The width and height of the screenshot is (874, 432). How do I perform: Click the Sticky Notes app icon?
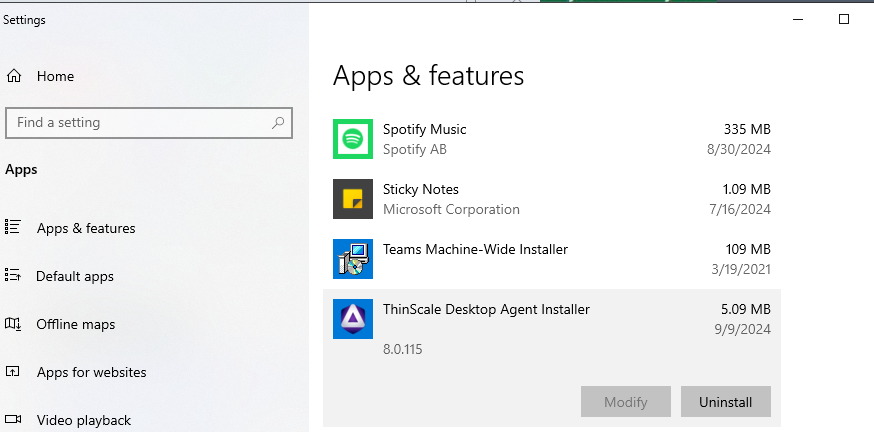353,199
